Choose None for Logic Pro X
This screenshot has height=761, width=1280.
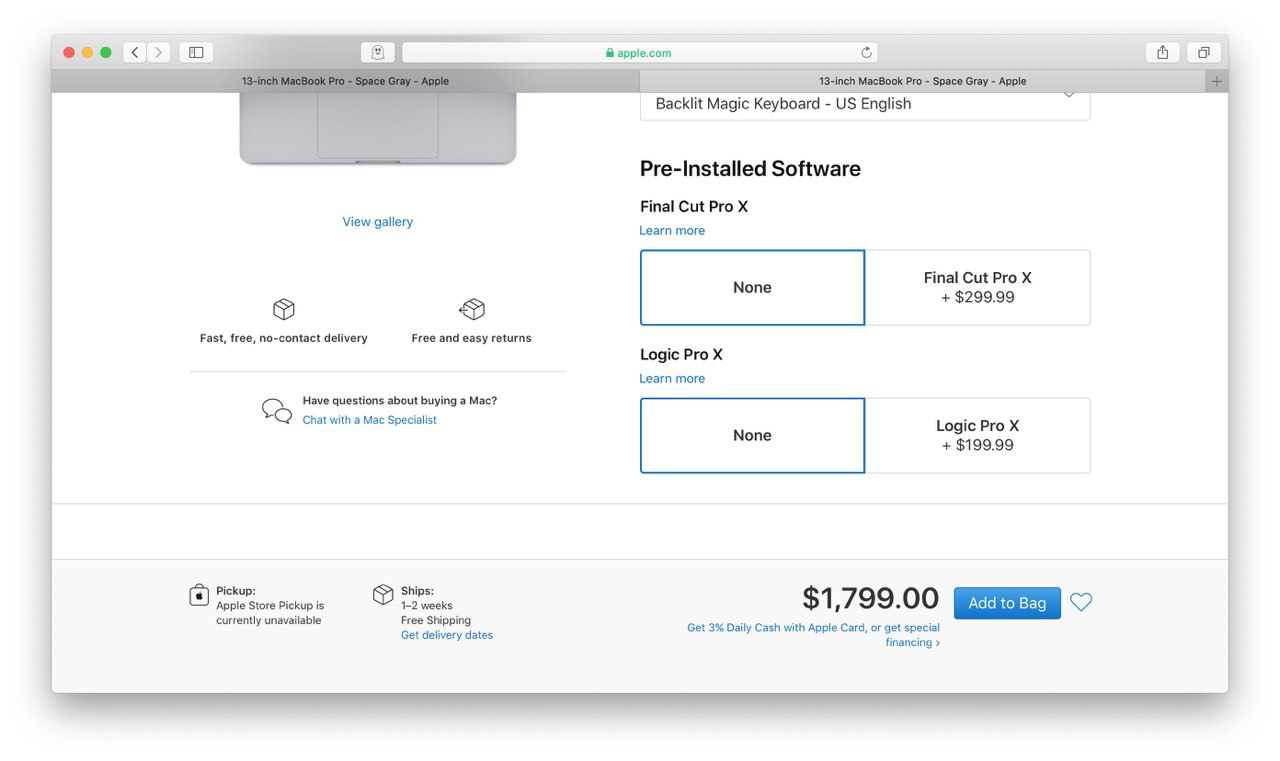pyautogui.click(x=752, y=435)
